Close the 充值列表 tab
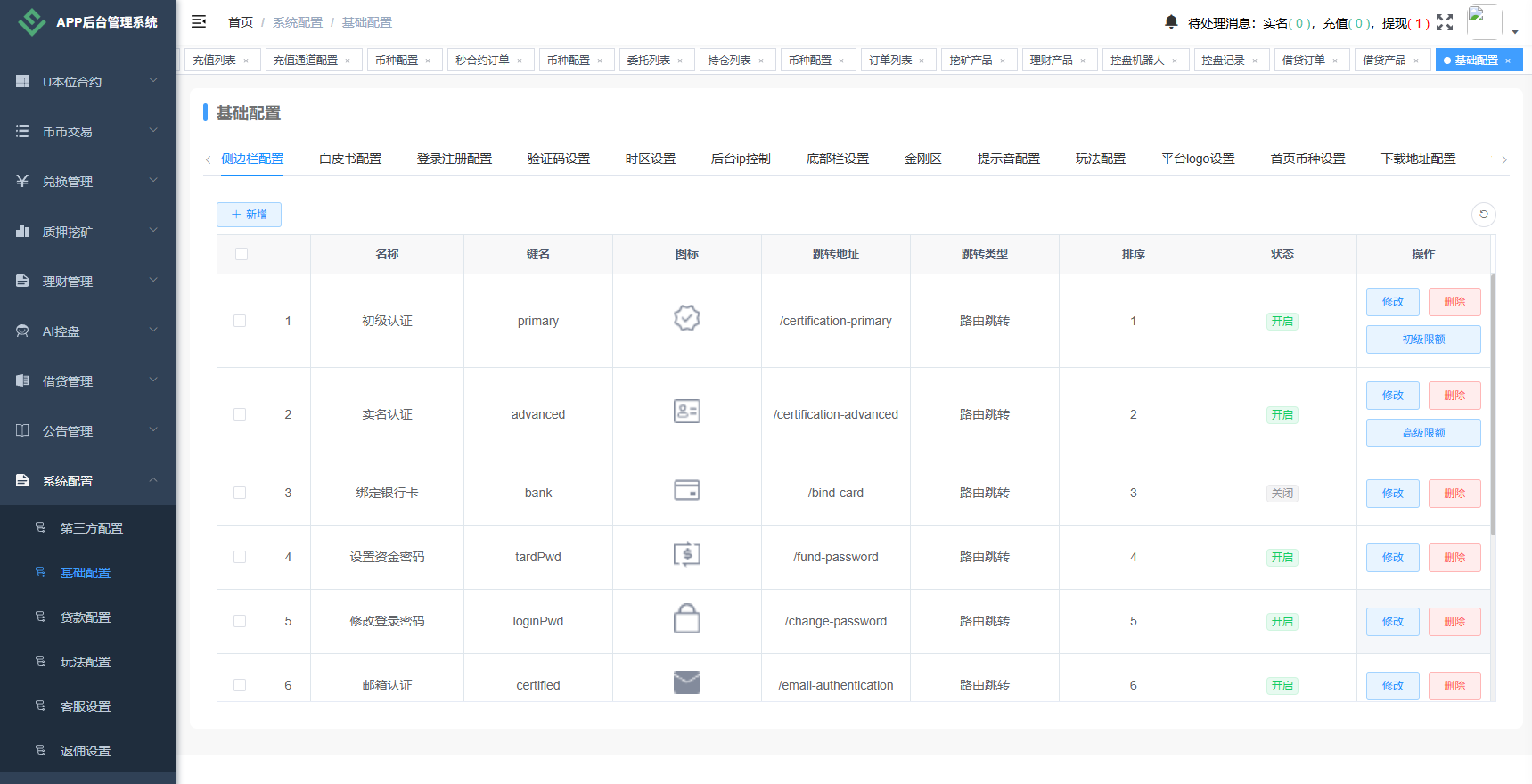1532x784 pixels. (246, 61)
